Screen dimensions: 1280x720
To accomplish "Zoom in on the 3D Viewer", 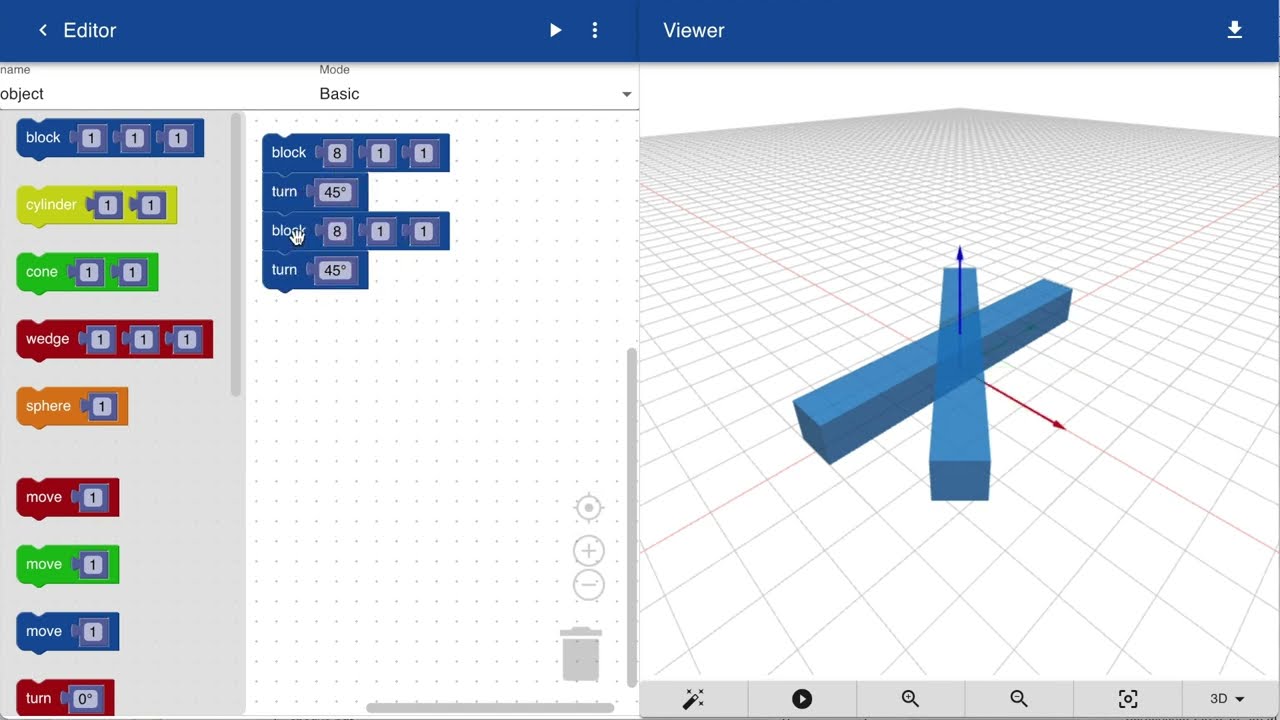I will 910,699.
